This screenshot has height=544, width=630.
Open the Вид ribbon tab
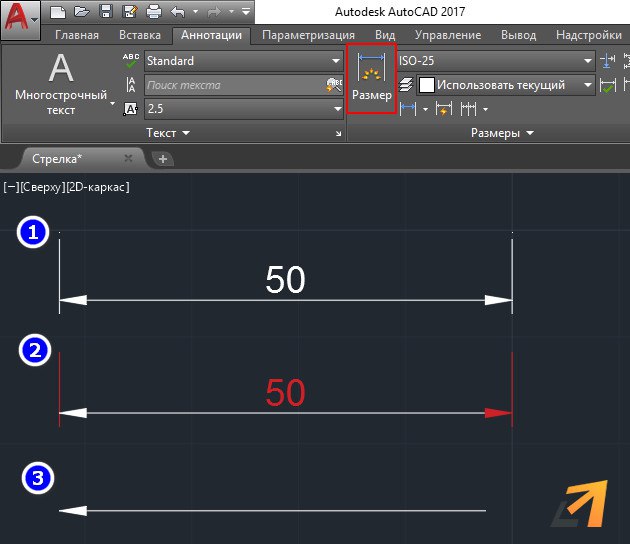click(385, 35)
